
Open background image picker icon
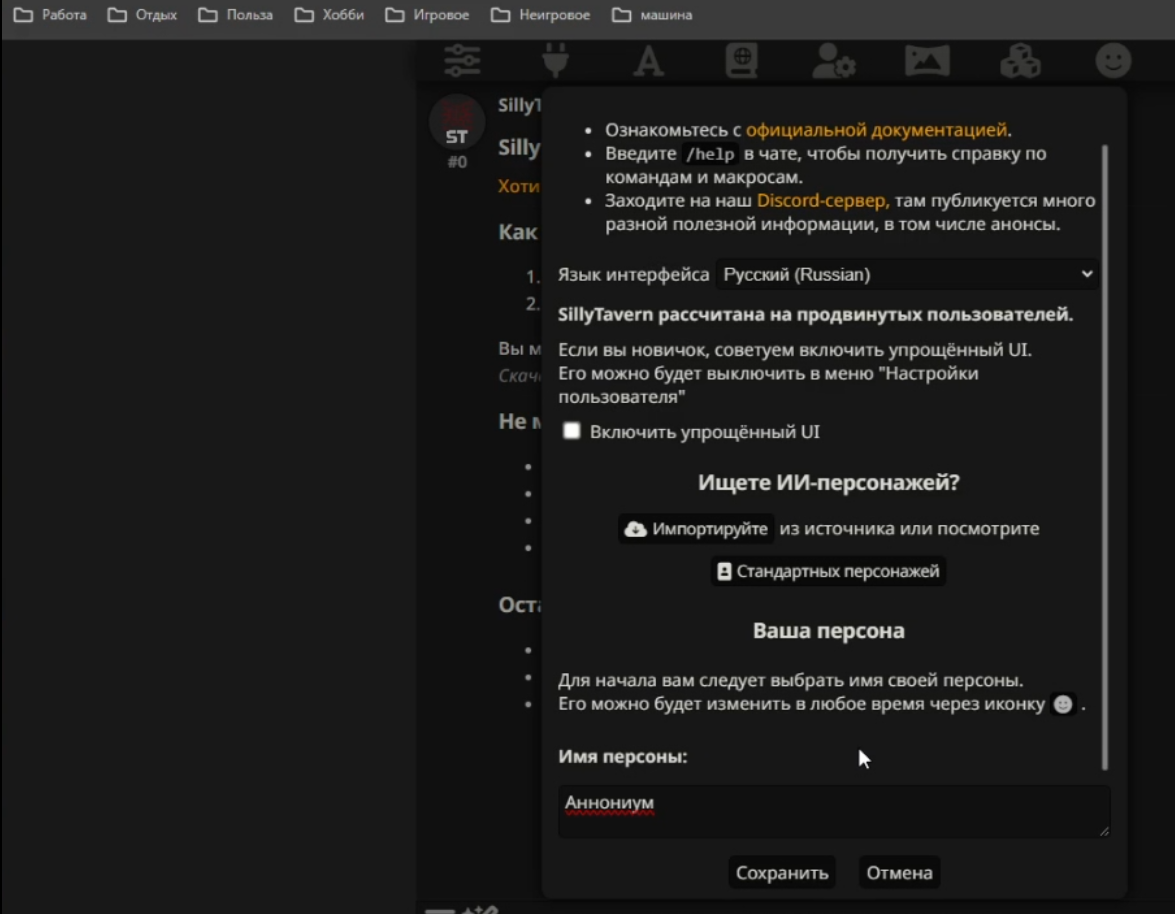(x=927, y=61)
